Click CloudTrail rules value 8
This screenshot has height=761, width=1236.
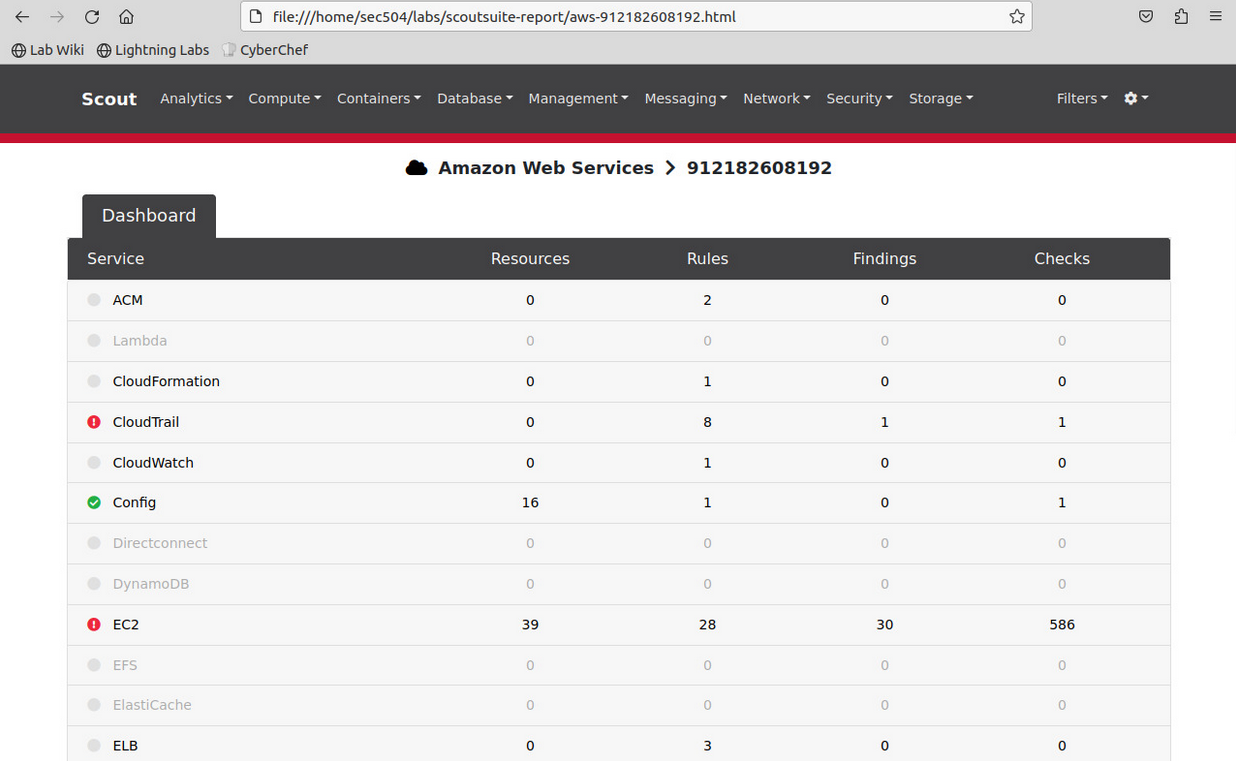coord(707,422)
